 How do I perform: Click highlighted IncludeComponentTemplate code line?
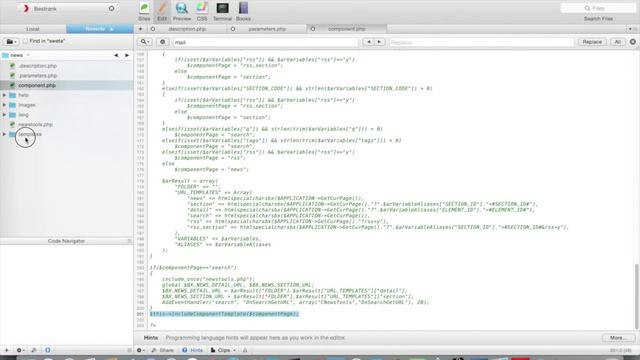tap(224, 314)
